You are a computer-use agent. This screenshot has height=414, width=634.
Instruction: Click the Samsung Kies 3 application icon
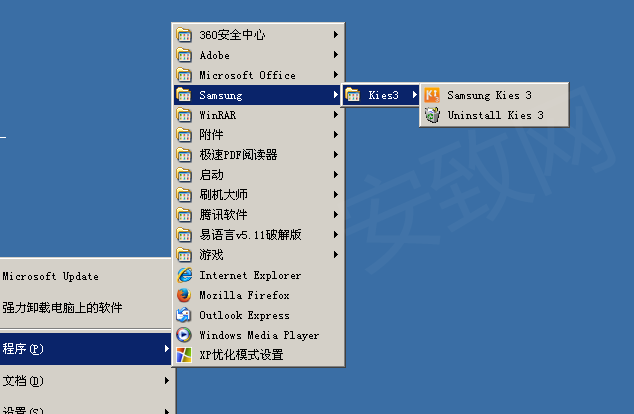point(432,95)
